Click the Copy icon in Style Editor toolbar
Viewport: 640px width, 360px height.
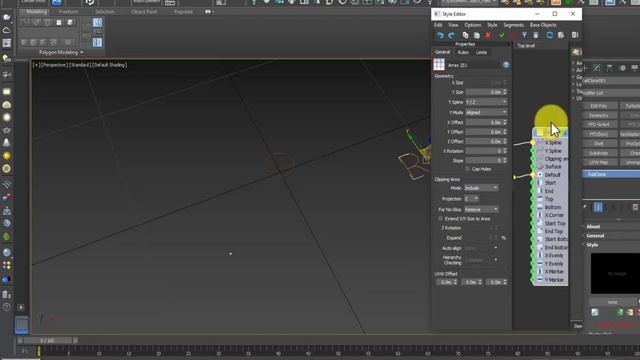click(465, 36)
